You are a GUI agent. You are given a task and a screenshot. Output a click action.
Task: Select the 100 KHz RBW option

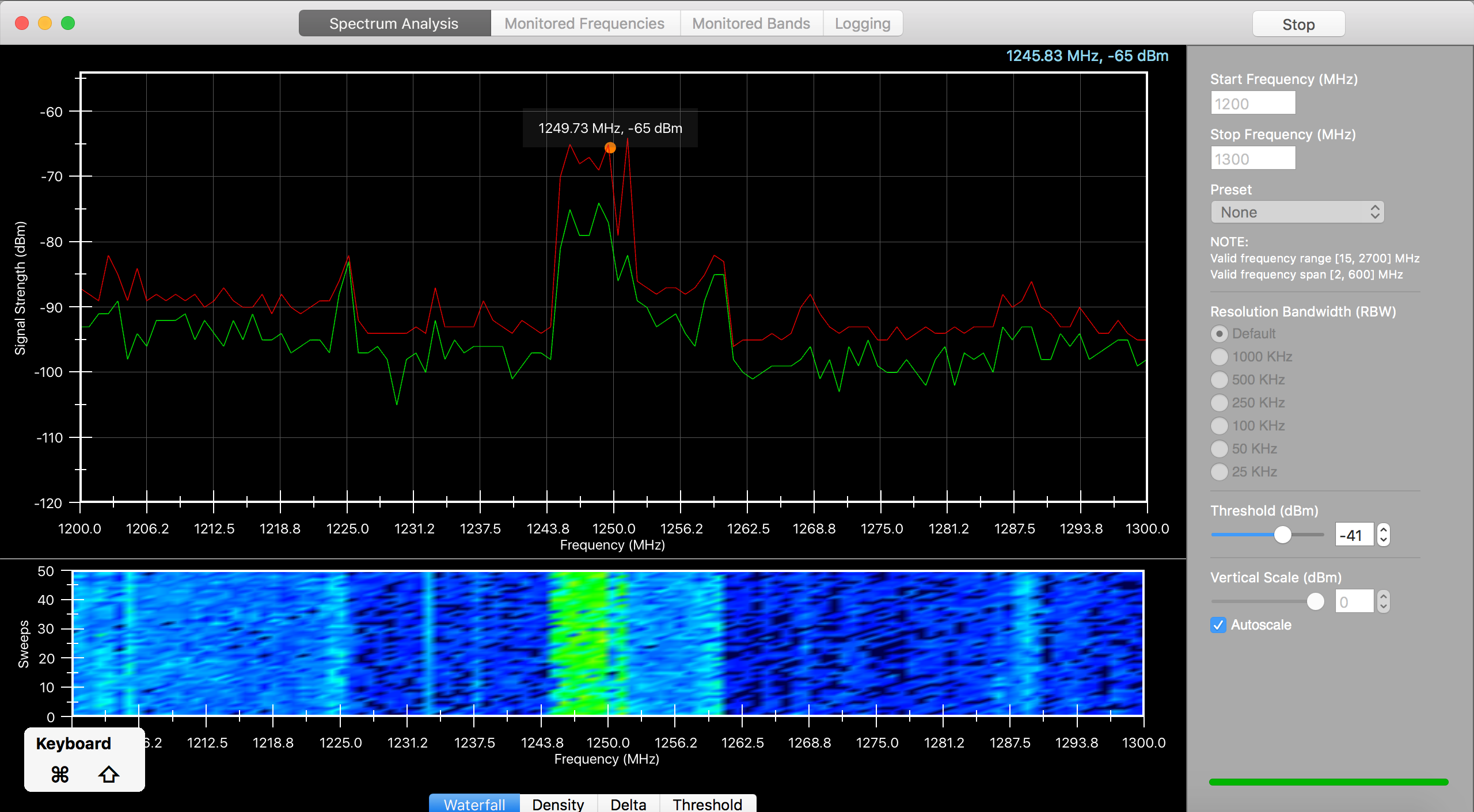pos(1219,426)
